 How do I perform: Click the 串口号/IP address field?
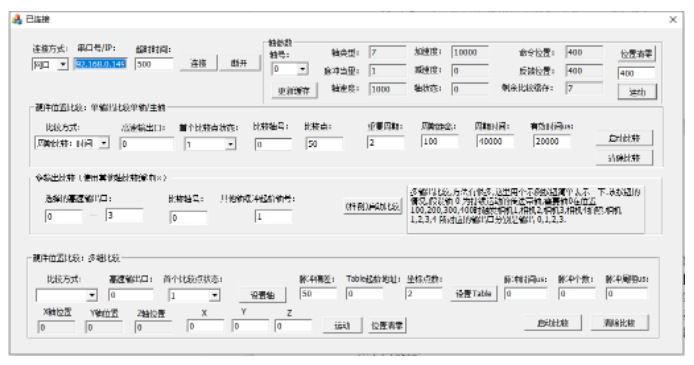coord(101,64)
